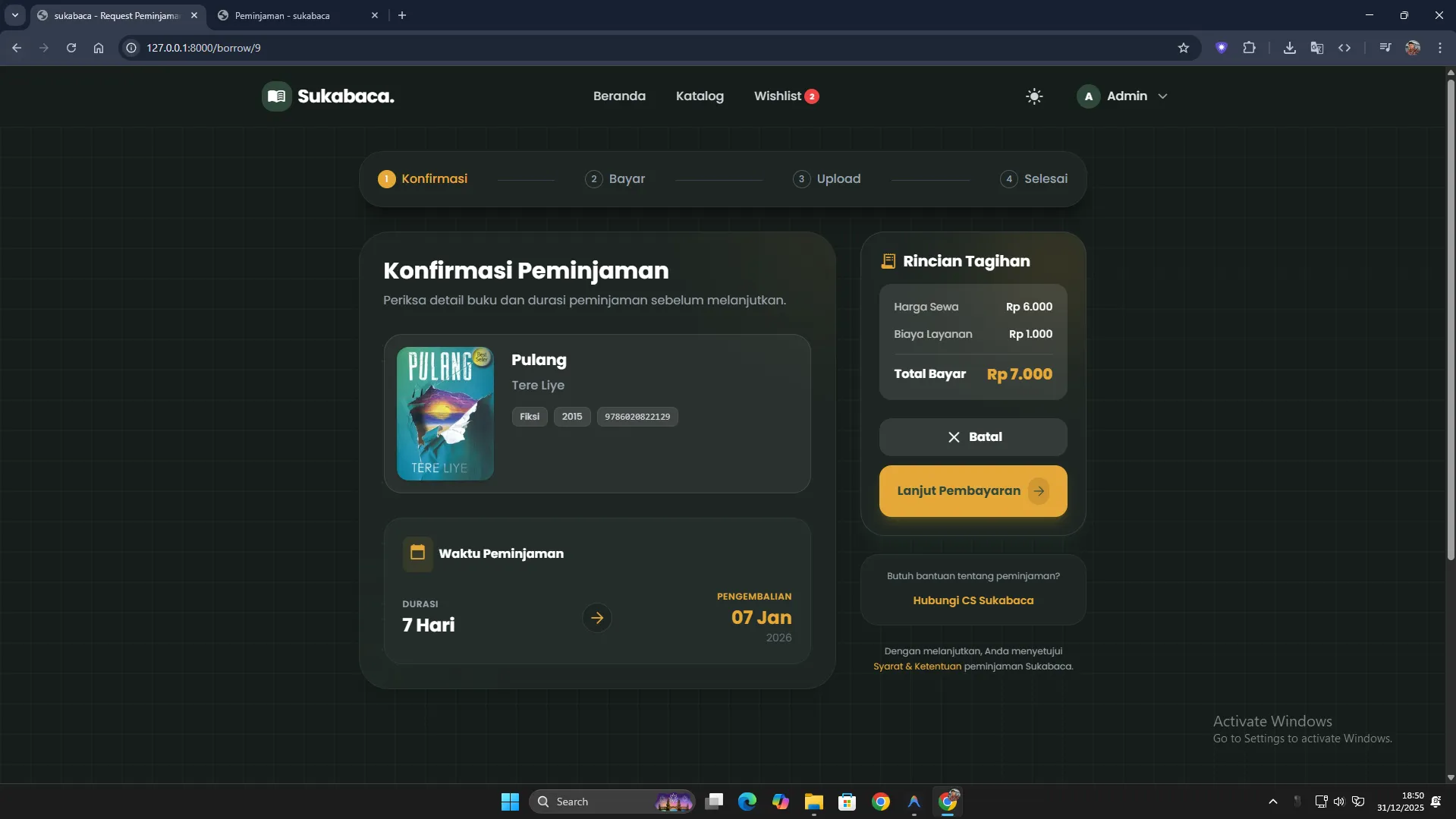Go to the Katalog menu item

(x=699, y=96)
